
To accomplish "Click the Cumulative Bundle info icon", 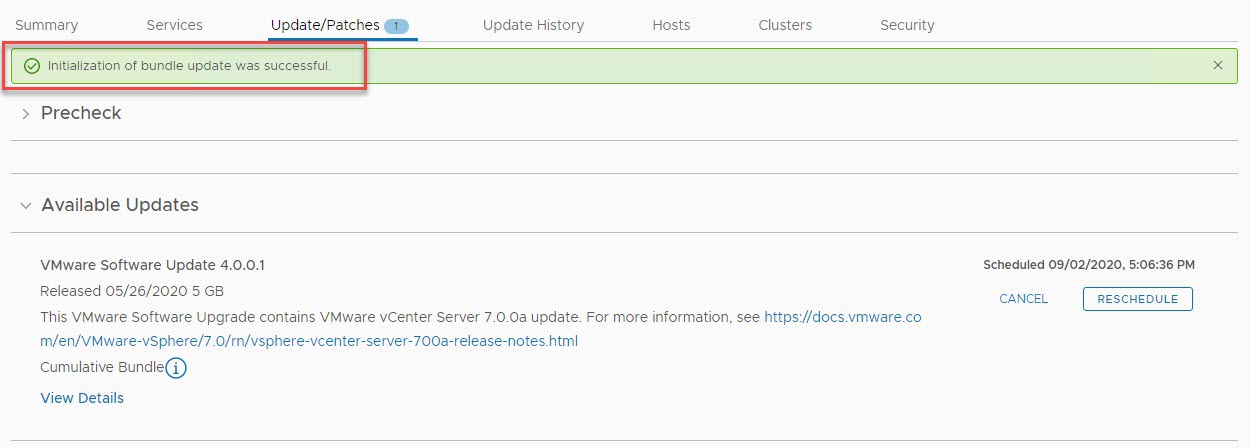I will pos(176,368).
